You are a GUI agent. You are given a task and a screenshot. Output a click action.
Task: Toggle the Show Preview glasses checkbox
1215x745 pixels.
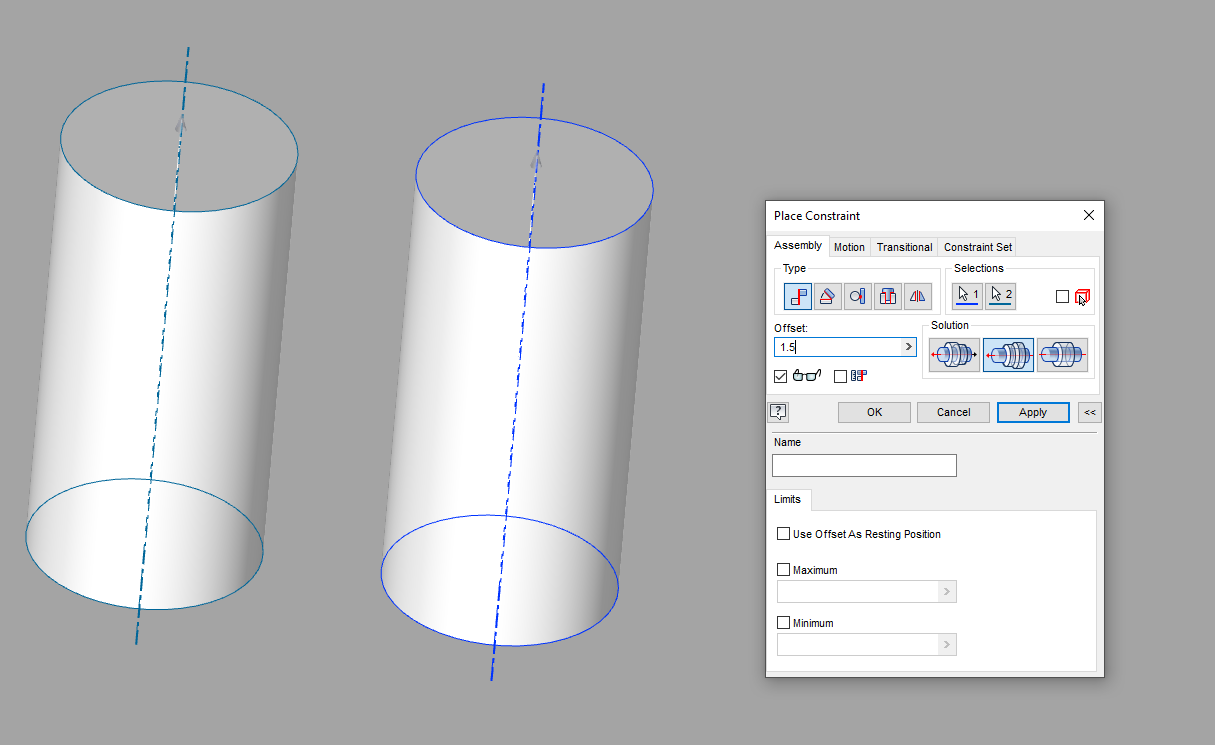coord(781,376)
